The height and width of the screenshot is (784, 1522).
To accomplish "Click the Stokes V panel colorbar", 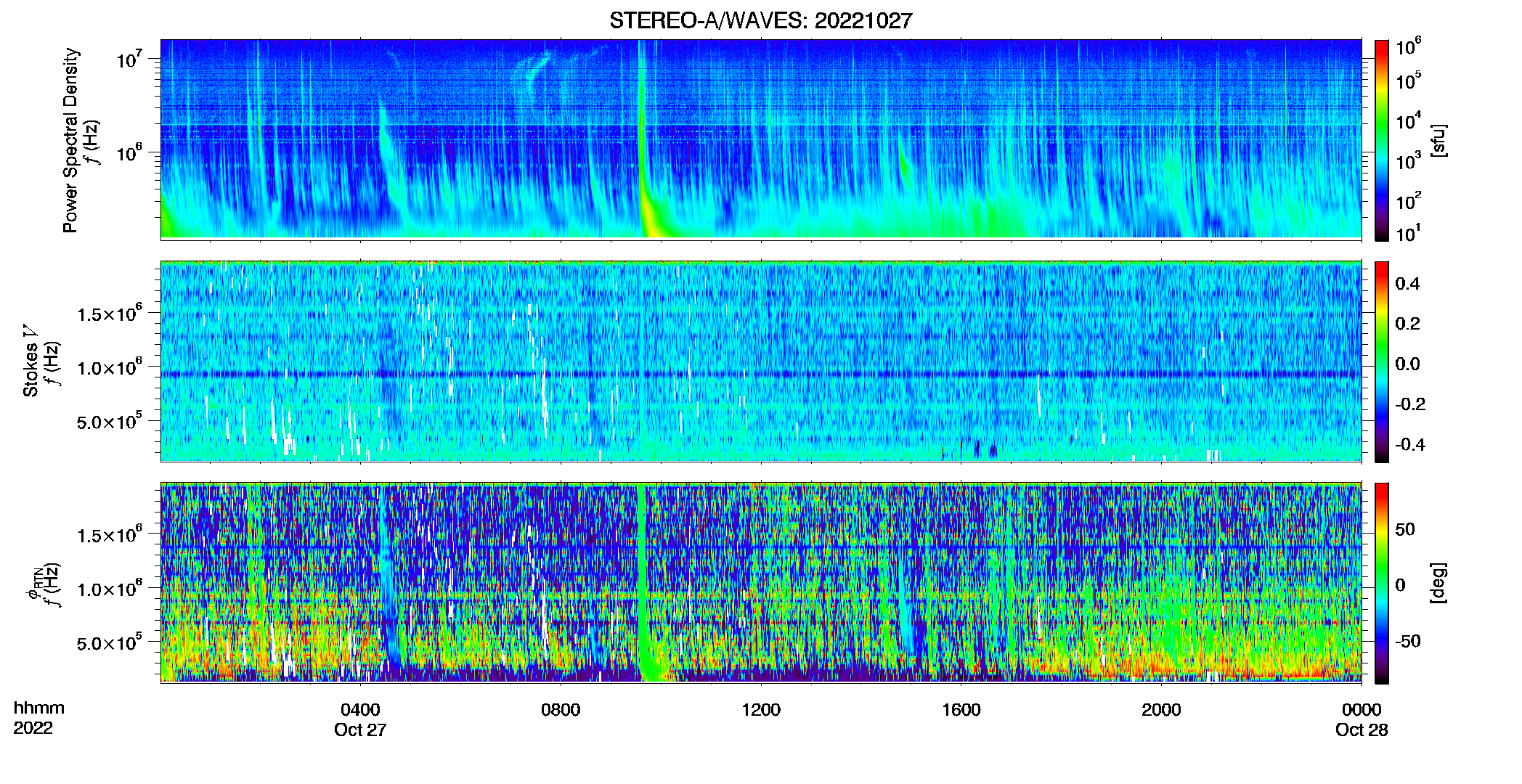I will pyautogui.click(x=1382, y=362).
